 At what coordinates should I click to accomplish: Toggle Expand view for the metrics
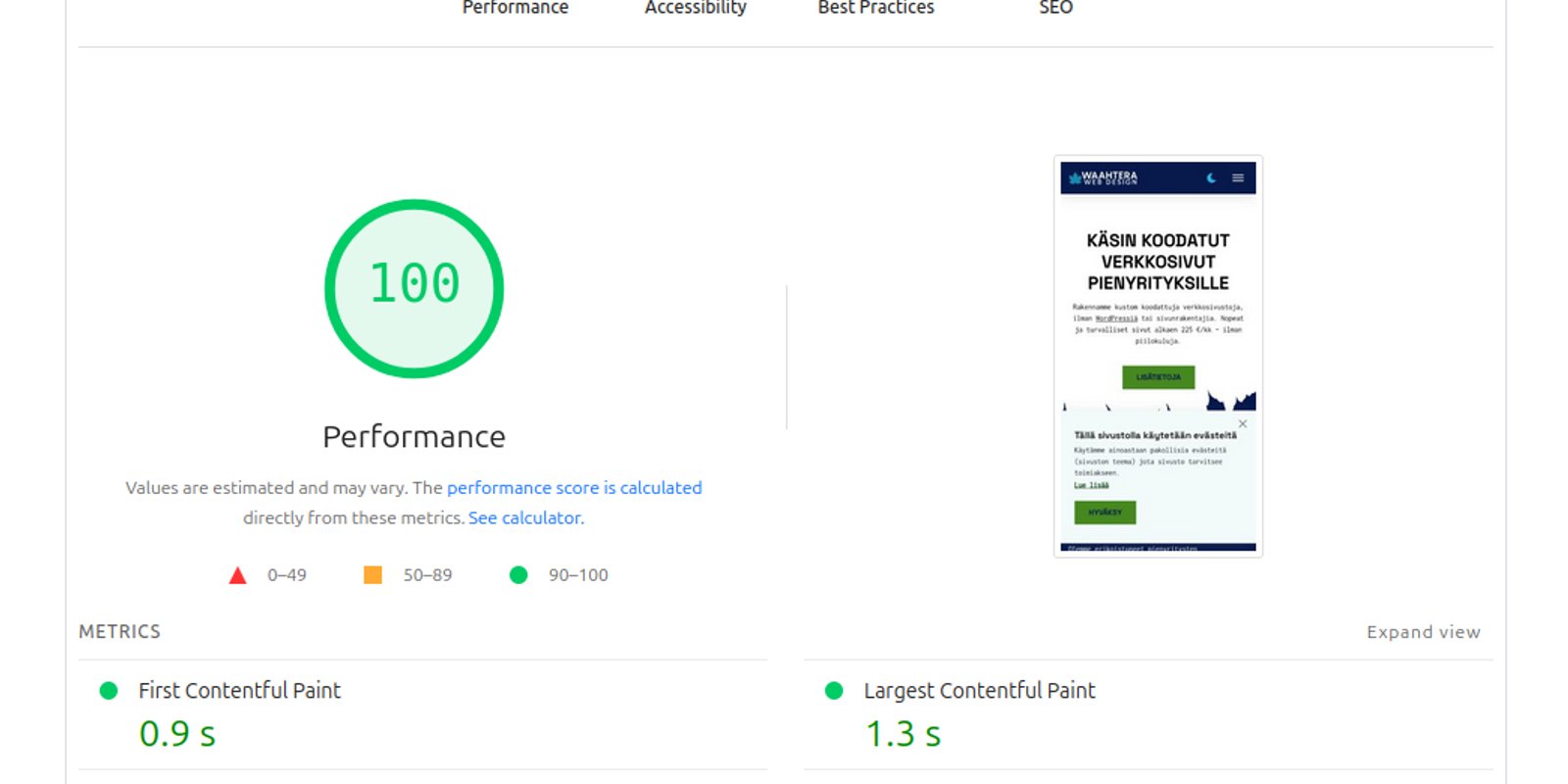[x=1423, y=632]
